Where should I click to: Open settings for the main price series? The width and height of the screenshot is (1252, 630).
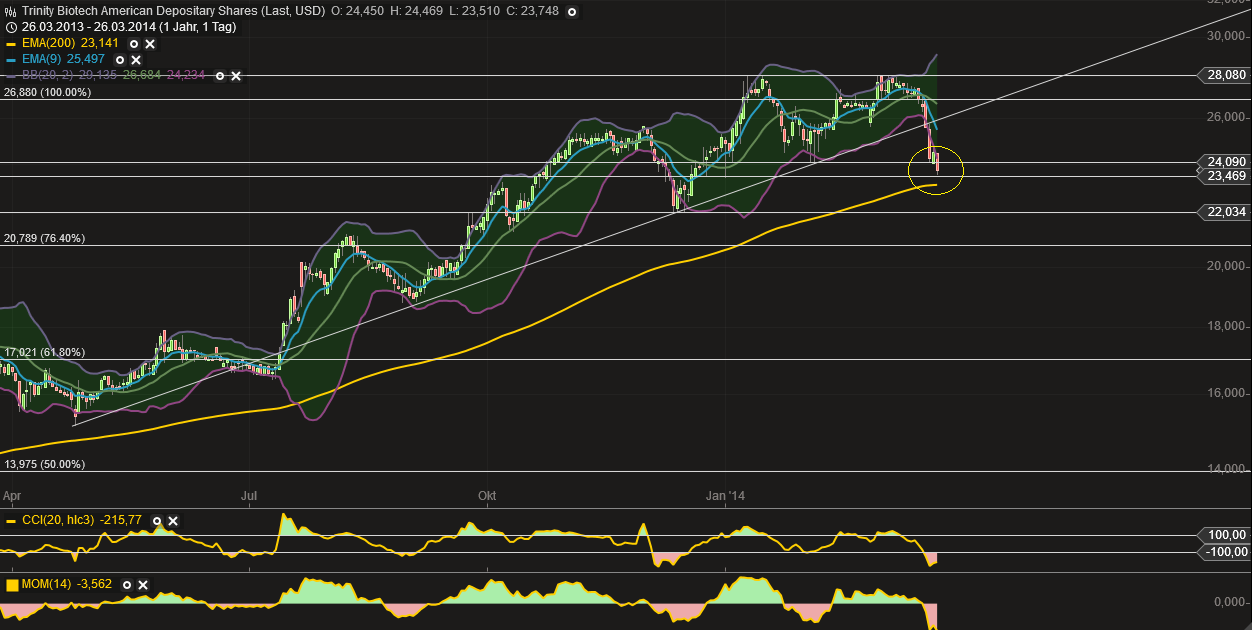coord(571,14)
